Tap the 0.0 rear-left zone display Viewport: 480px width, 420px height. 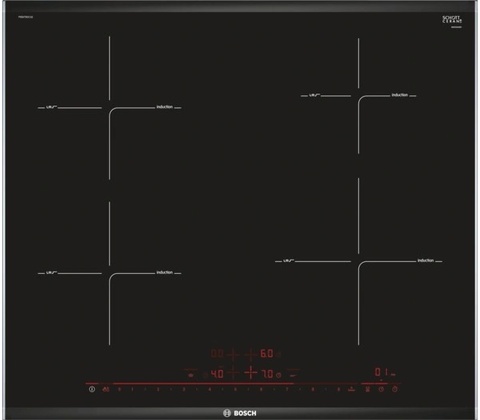coord(217,354)
